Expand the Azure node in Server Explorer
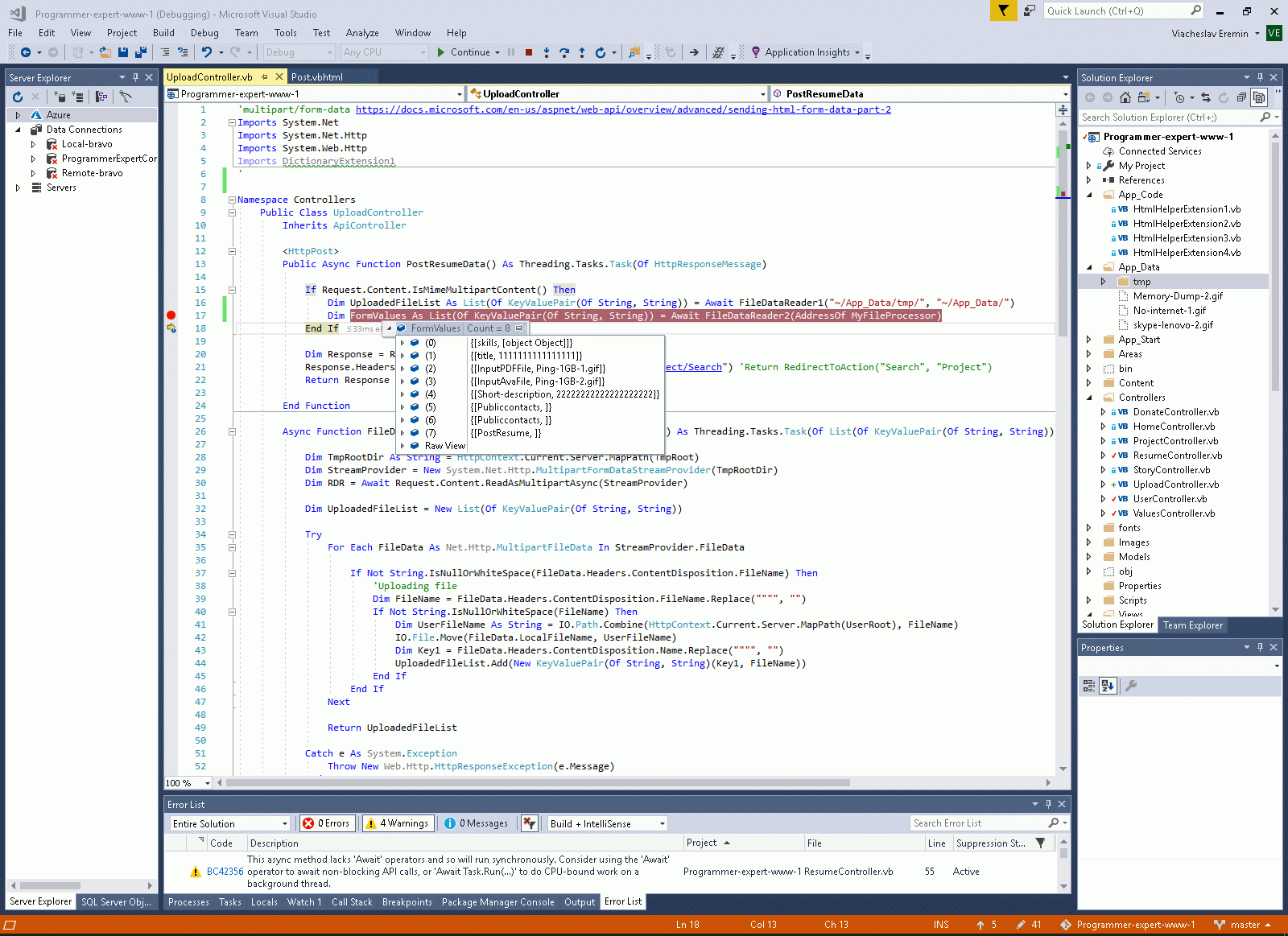The width and height of the screenshot is (1288, 936). 18,115
